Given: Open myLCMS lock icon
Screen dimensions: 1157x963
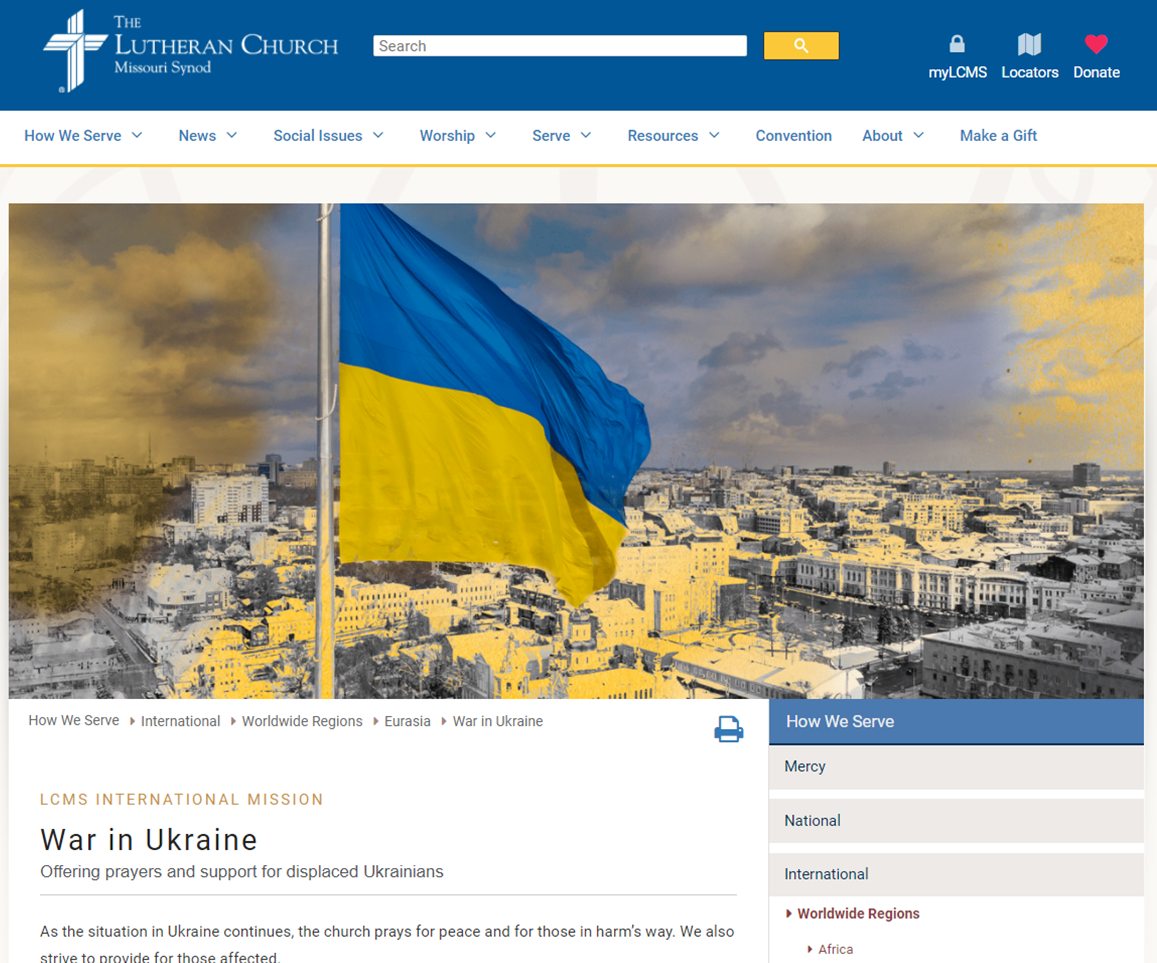Looking at the screenshot, I should [x=957, y=44].
